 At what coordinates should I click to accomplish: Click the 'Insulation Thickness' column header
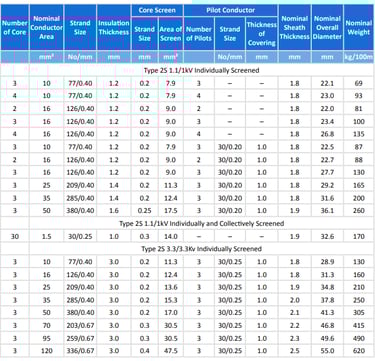click(x=114, y=28)
